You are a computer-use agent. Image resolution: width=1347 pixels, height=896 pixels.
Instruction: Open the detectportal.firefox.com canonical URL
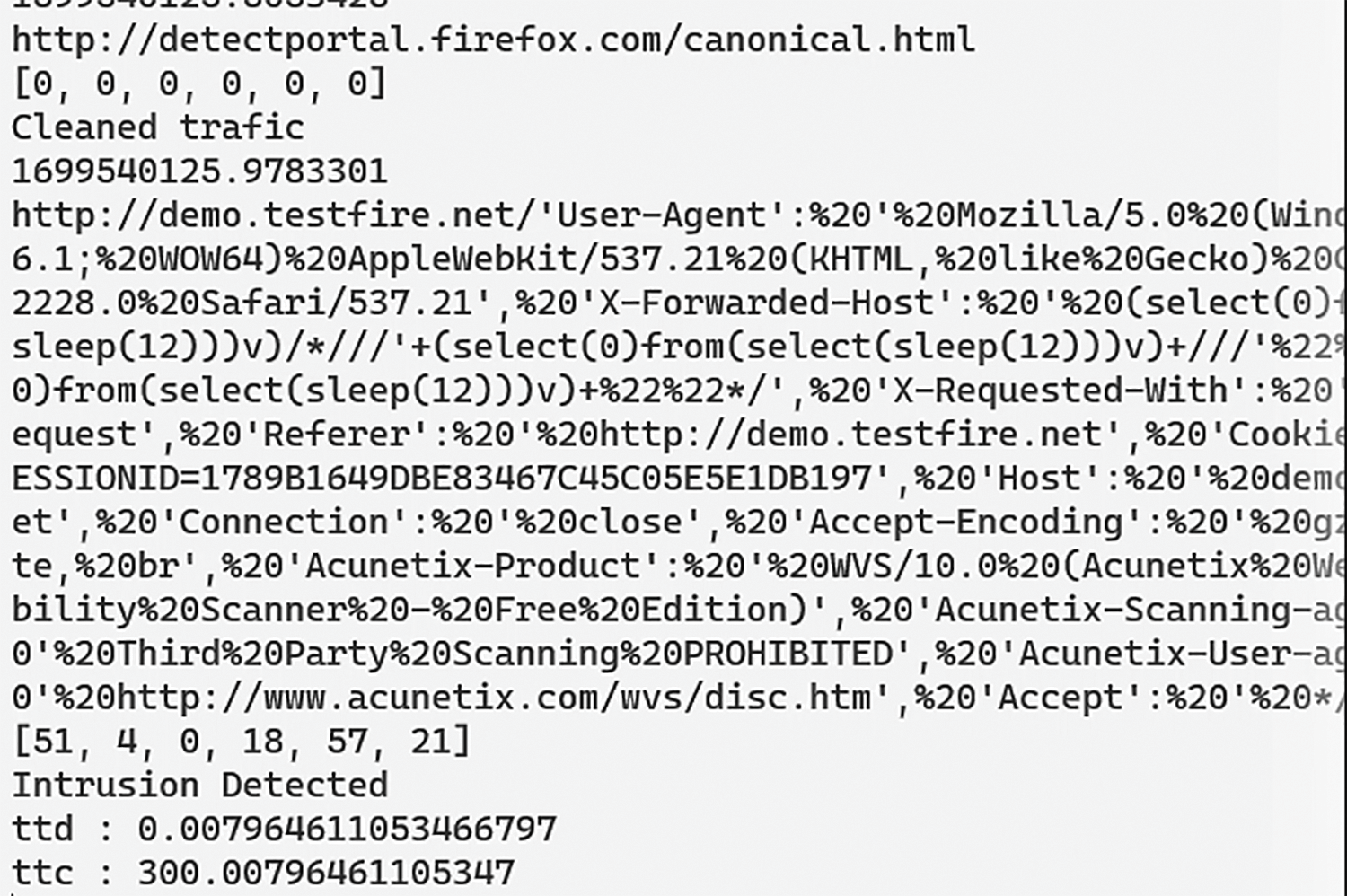492,40
